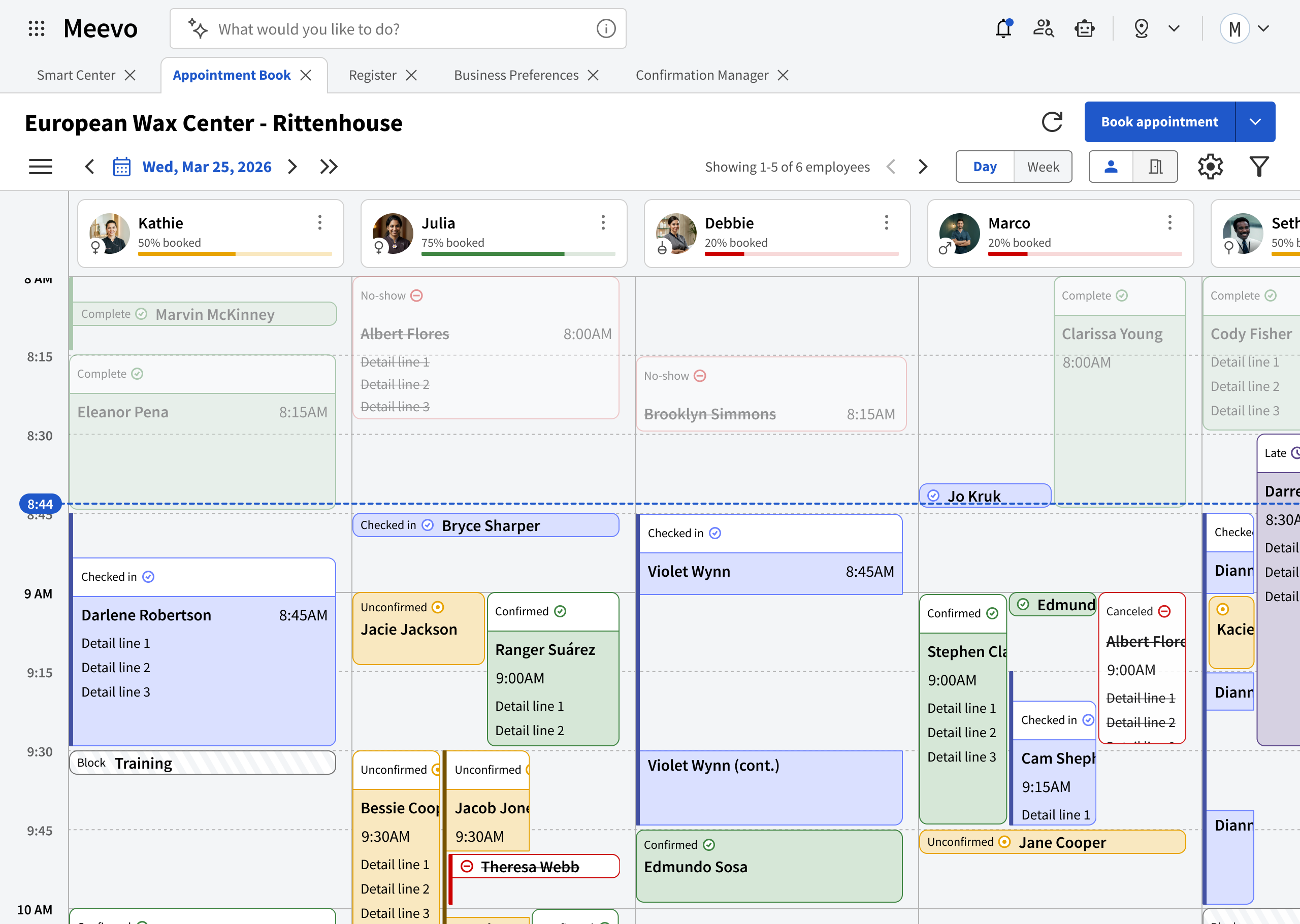Click the 8:44 current time marker
The image size is (1300, 924).
(40, 504)
